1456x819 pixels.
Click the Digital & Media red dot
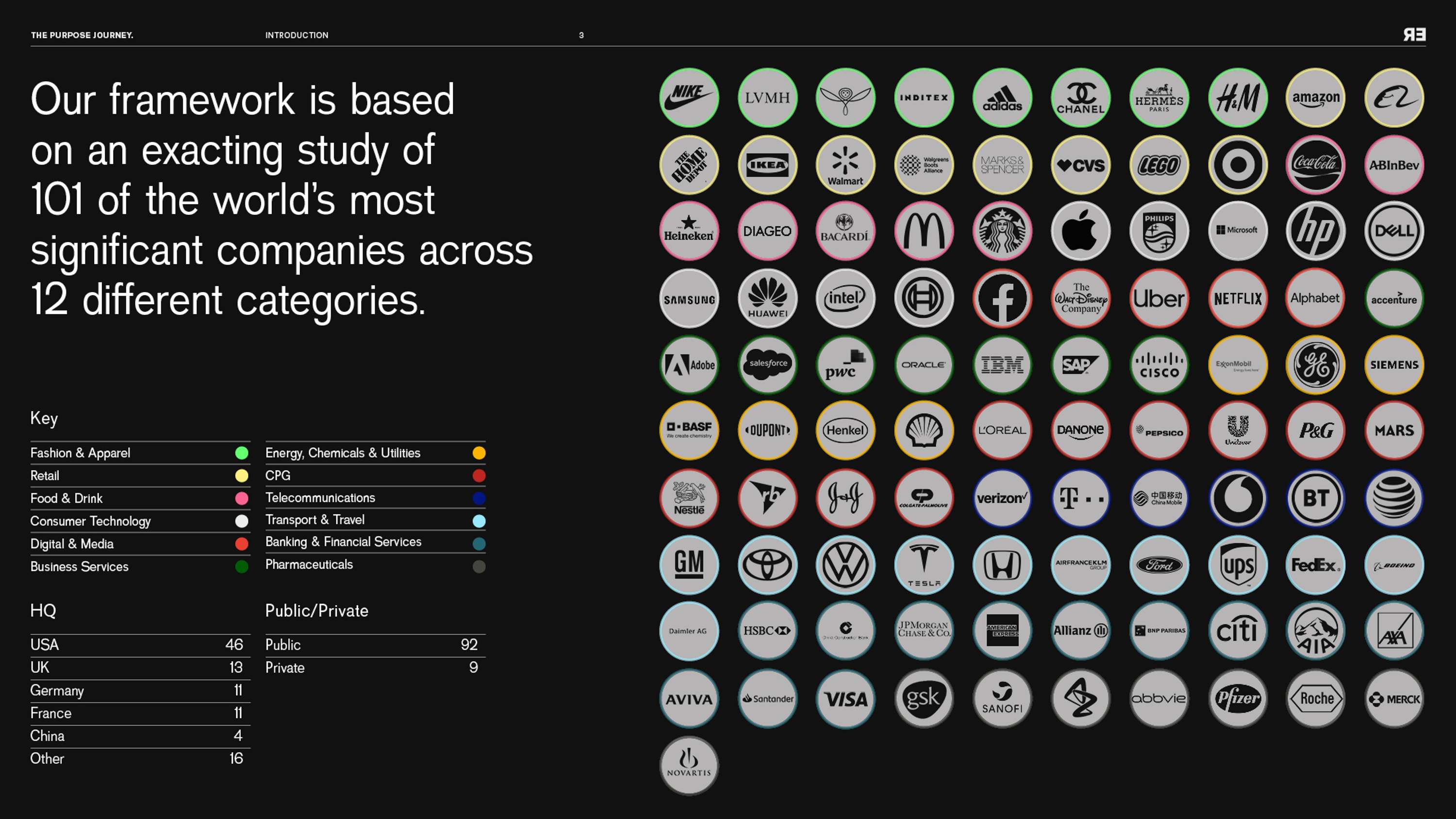click(x=241, y=544)
